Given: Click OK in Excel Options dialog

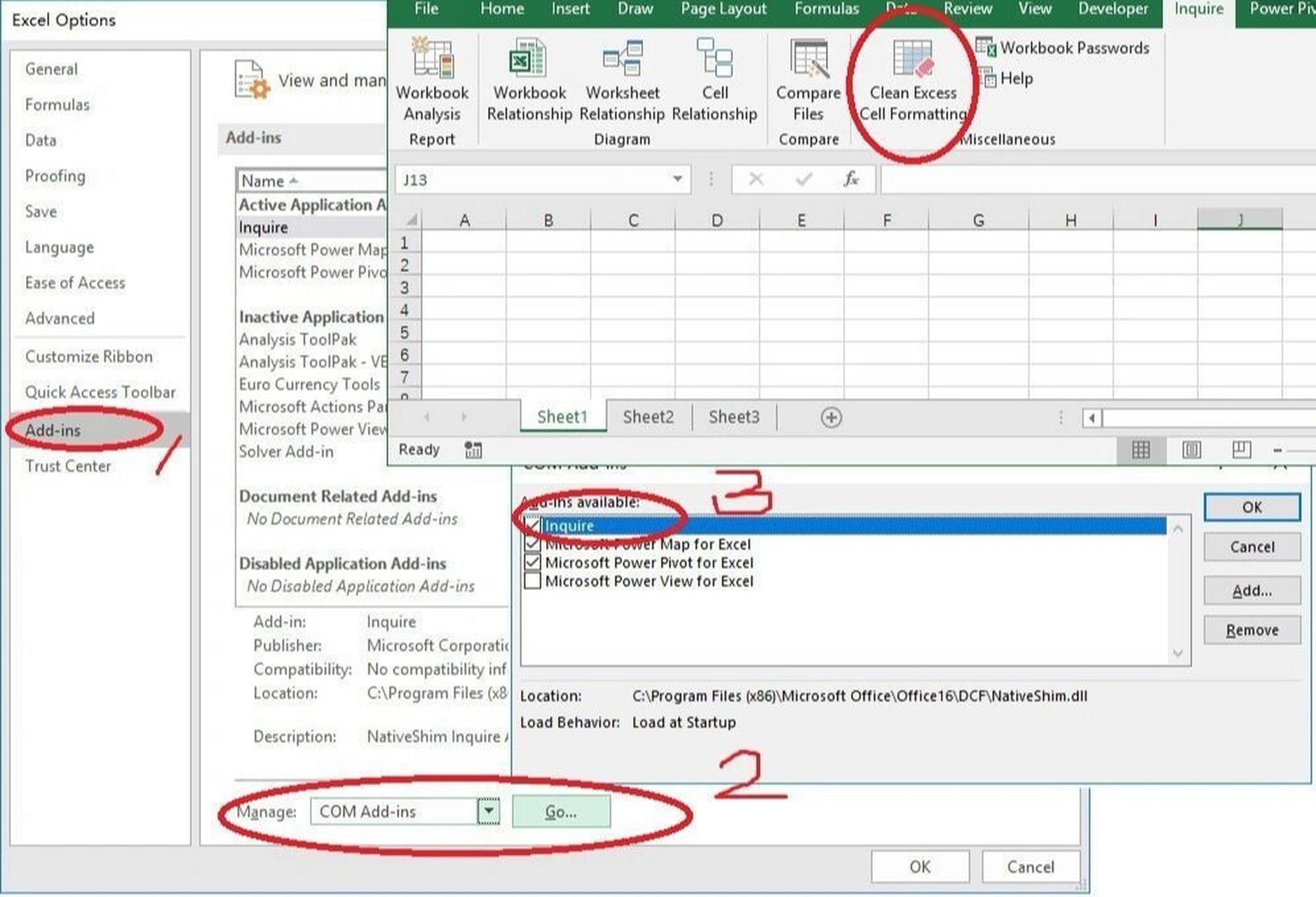Looking at the screenshot, I should [x=920, y=867].
